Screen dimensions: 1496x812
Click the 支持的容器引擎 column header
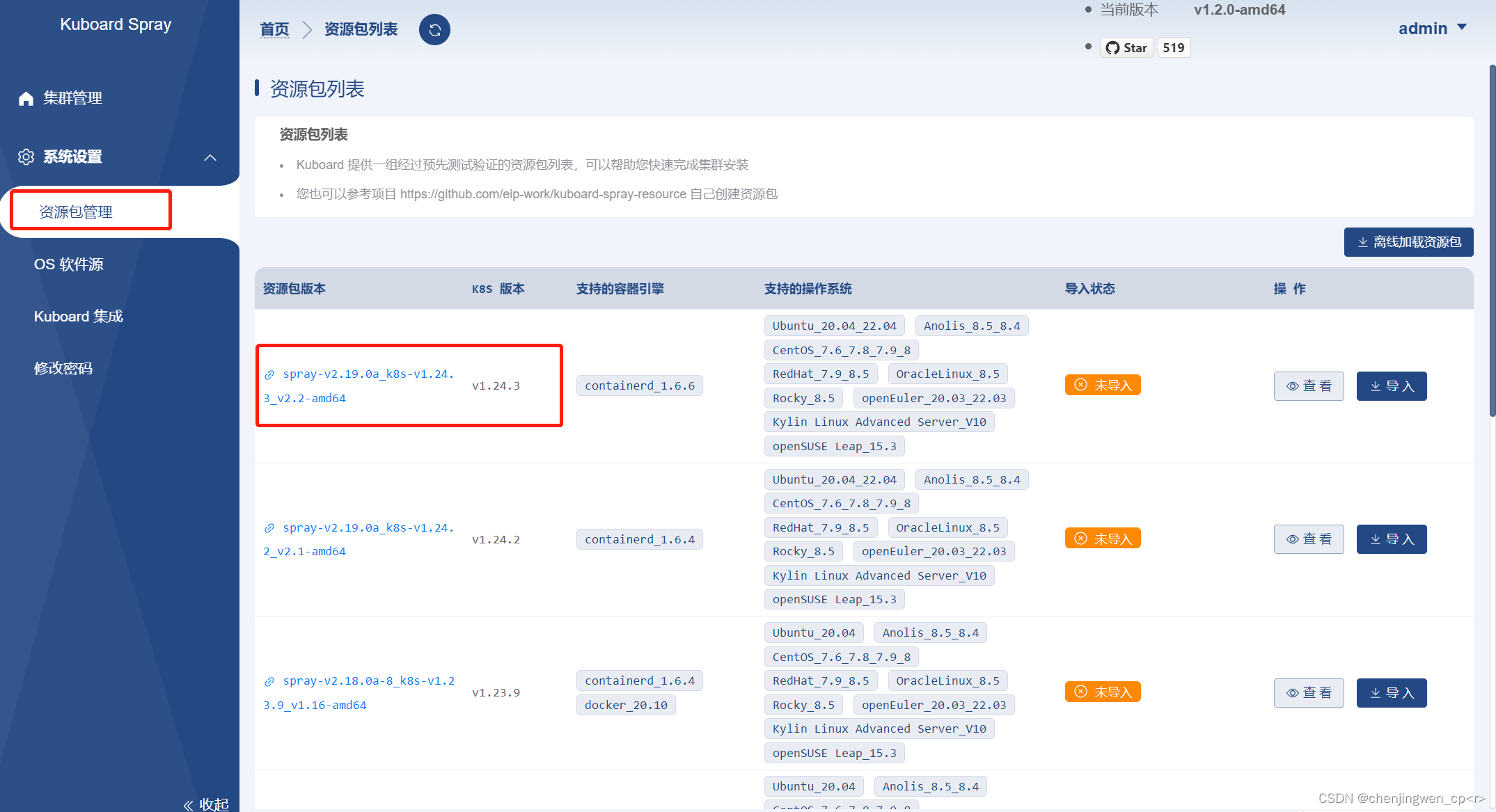[620, 289]
